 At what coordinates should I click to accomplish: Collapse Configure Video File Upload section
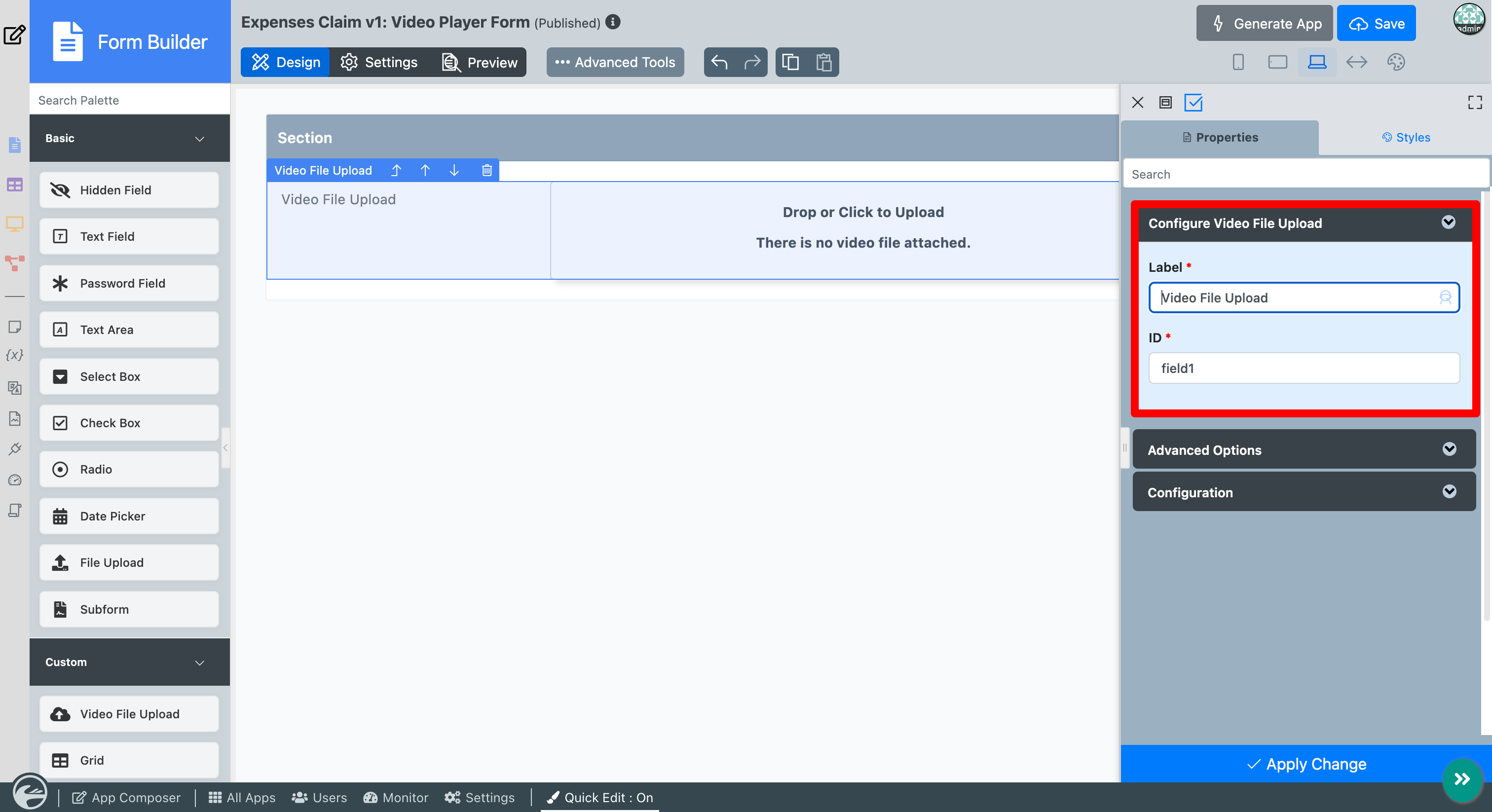tap(1448, 222)
